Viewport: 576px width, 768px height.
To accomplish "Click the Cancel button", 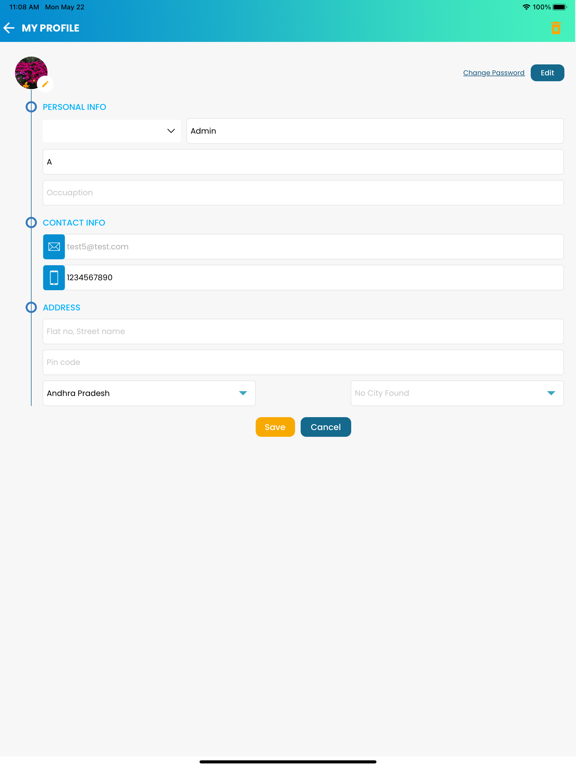I will tap(326, 427).
